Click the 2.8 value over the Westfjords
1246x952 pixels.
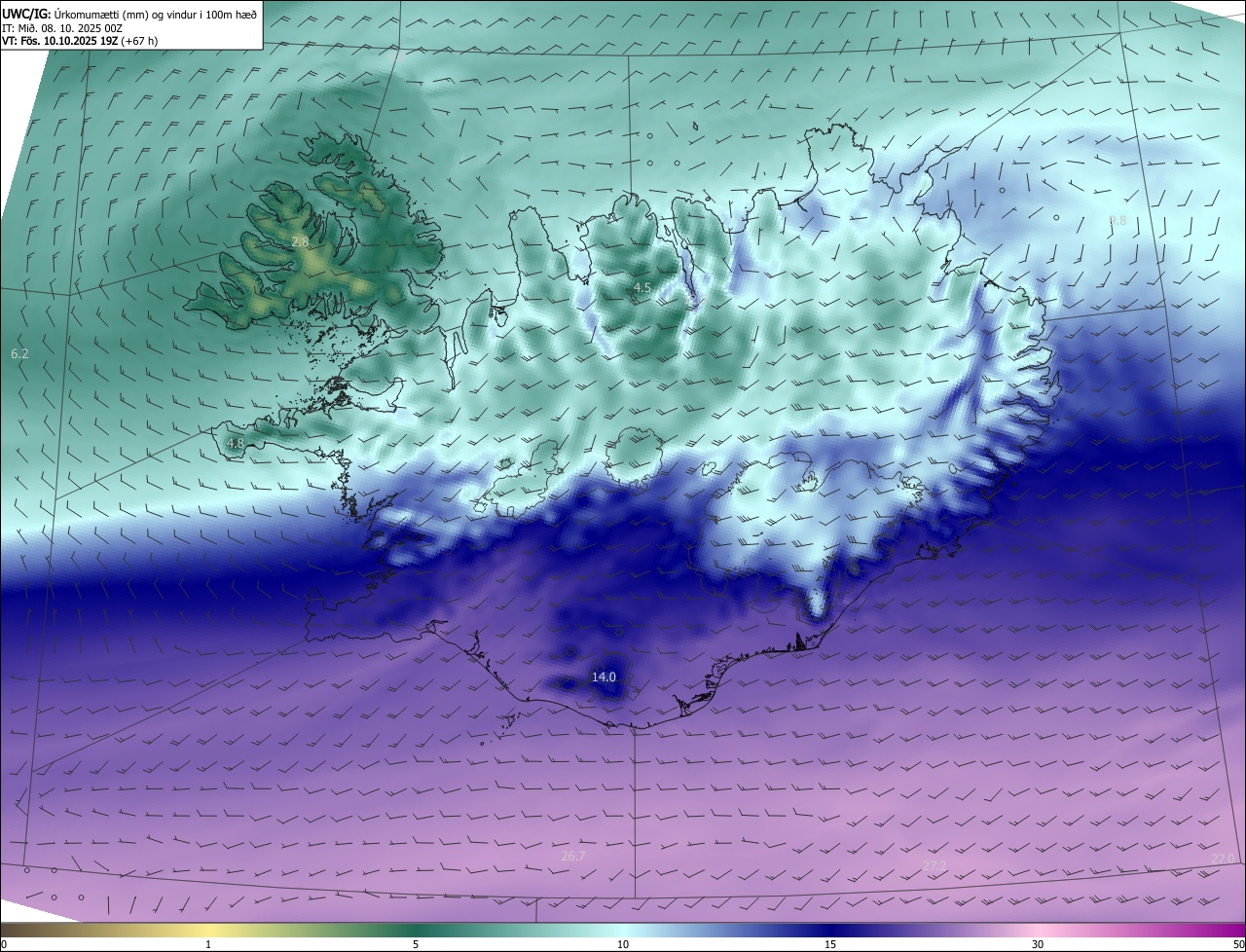[300, 241]
